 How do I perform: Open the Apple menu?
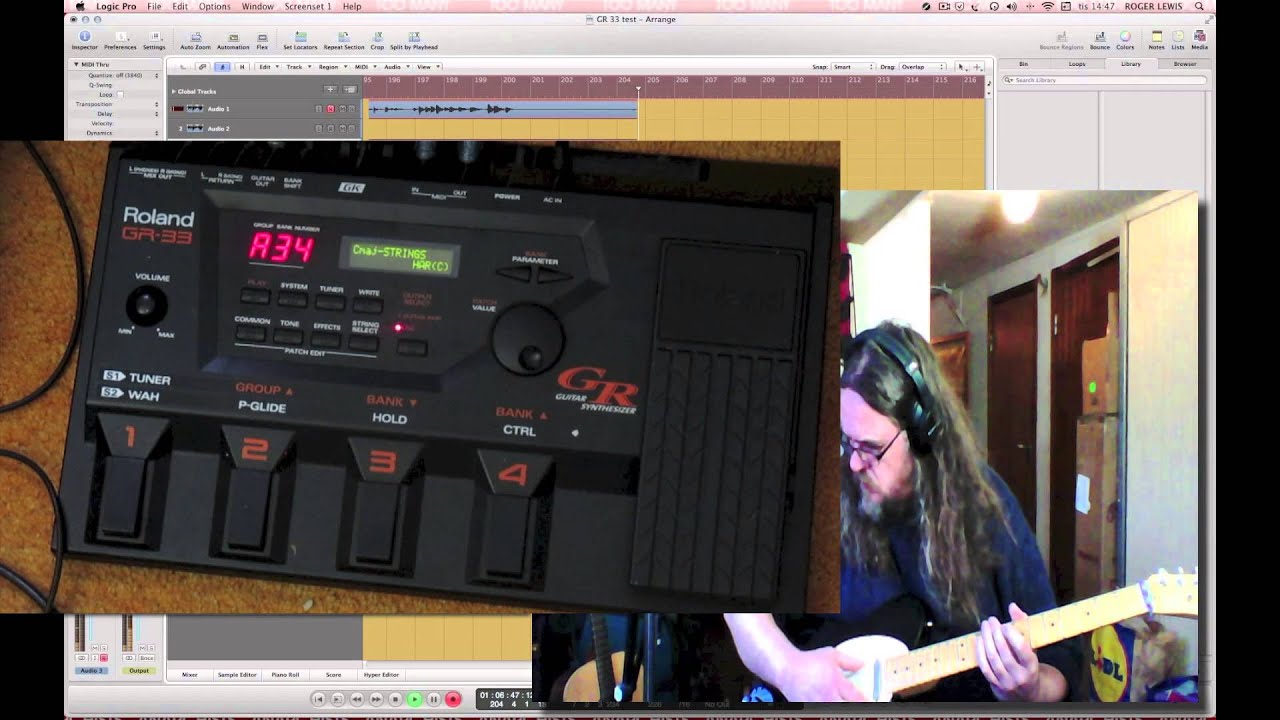pyautogui.click(x=80, y=6)
